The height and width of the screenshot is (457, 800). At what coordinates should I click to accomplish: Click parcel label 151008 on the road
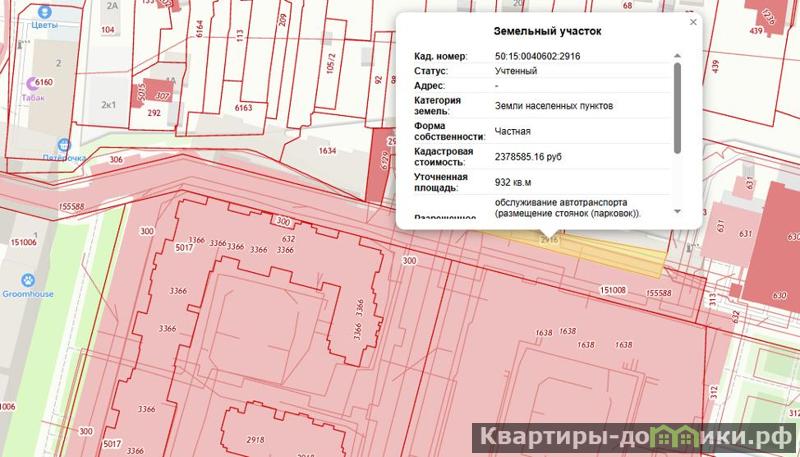click(612, 289)
